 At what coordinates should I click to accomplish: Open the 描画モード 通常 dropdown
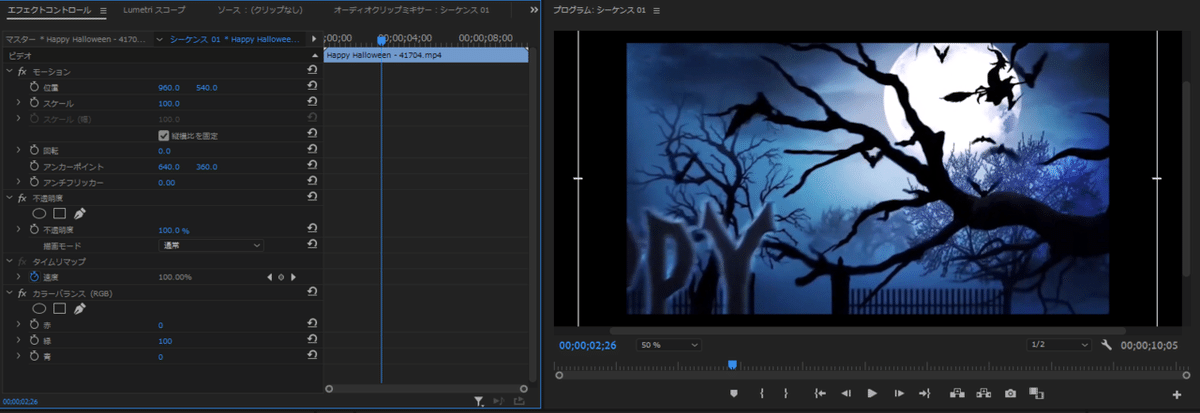(211, 245)
